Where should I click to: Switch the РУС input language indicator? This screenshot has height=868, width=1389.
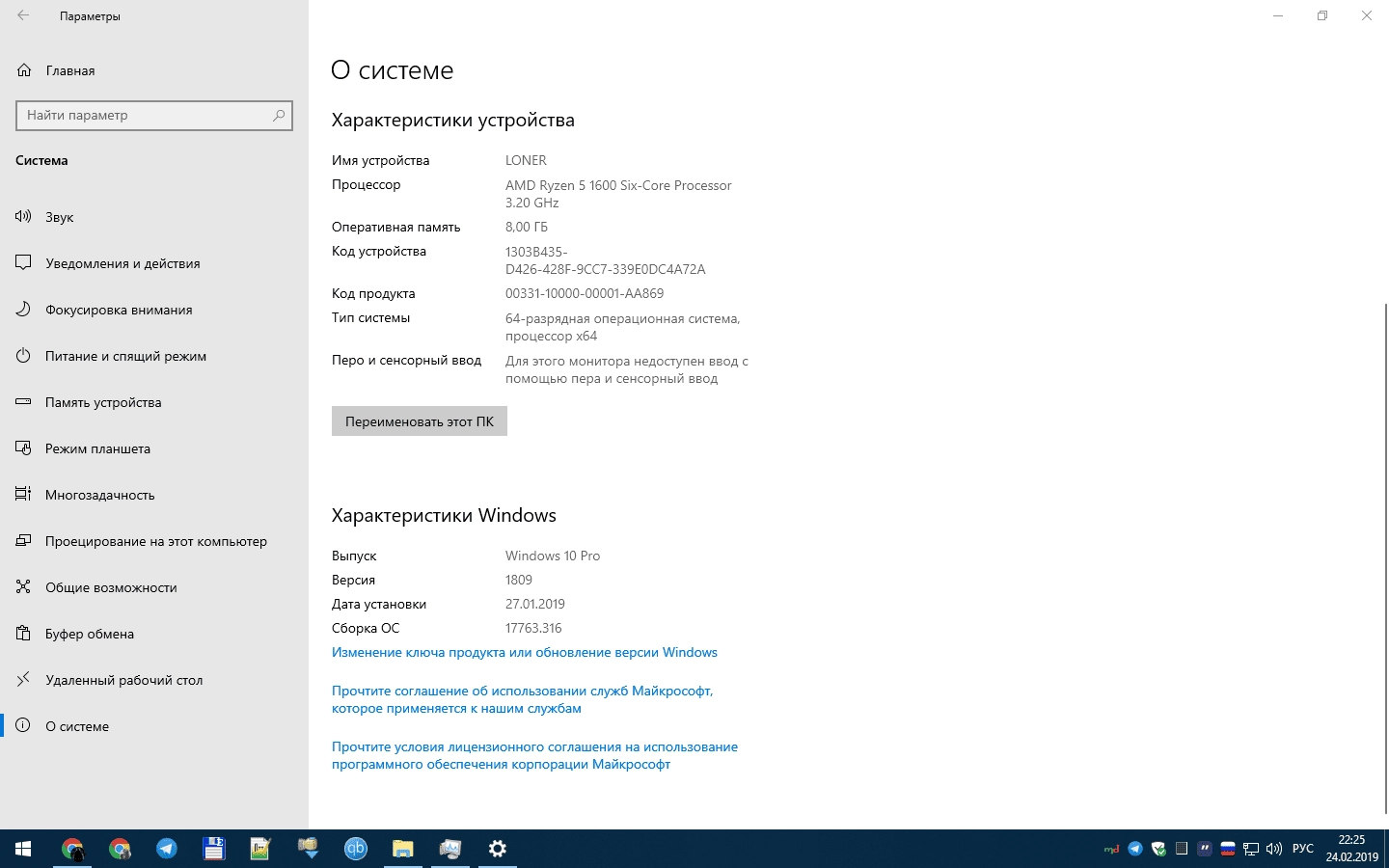1303,849
